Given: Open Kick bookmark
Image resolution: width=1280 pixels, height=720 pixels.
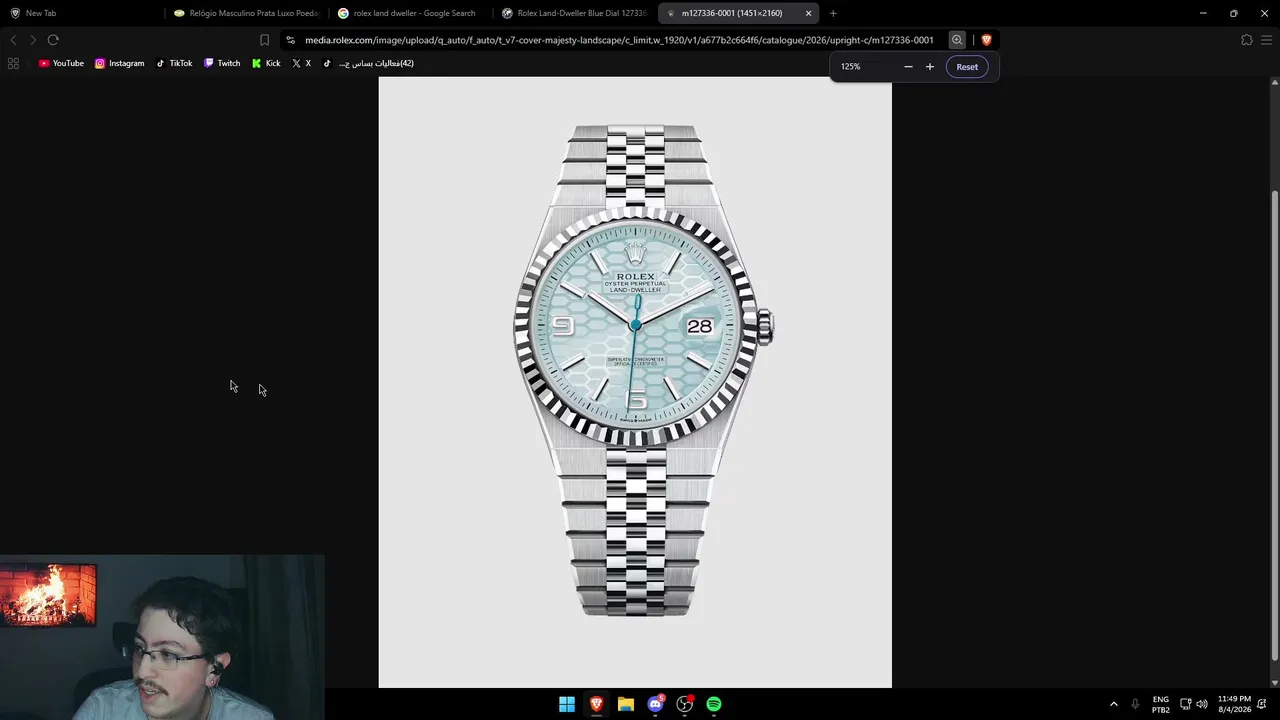Looking at the screenshot, I should pos(266,63).
